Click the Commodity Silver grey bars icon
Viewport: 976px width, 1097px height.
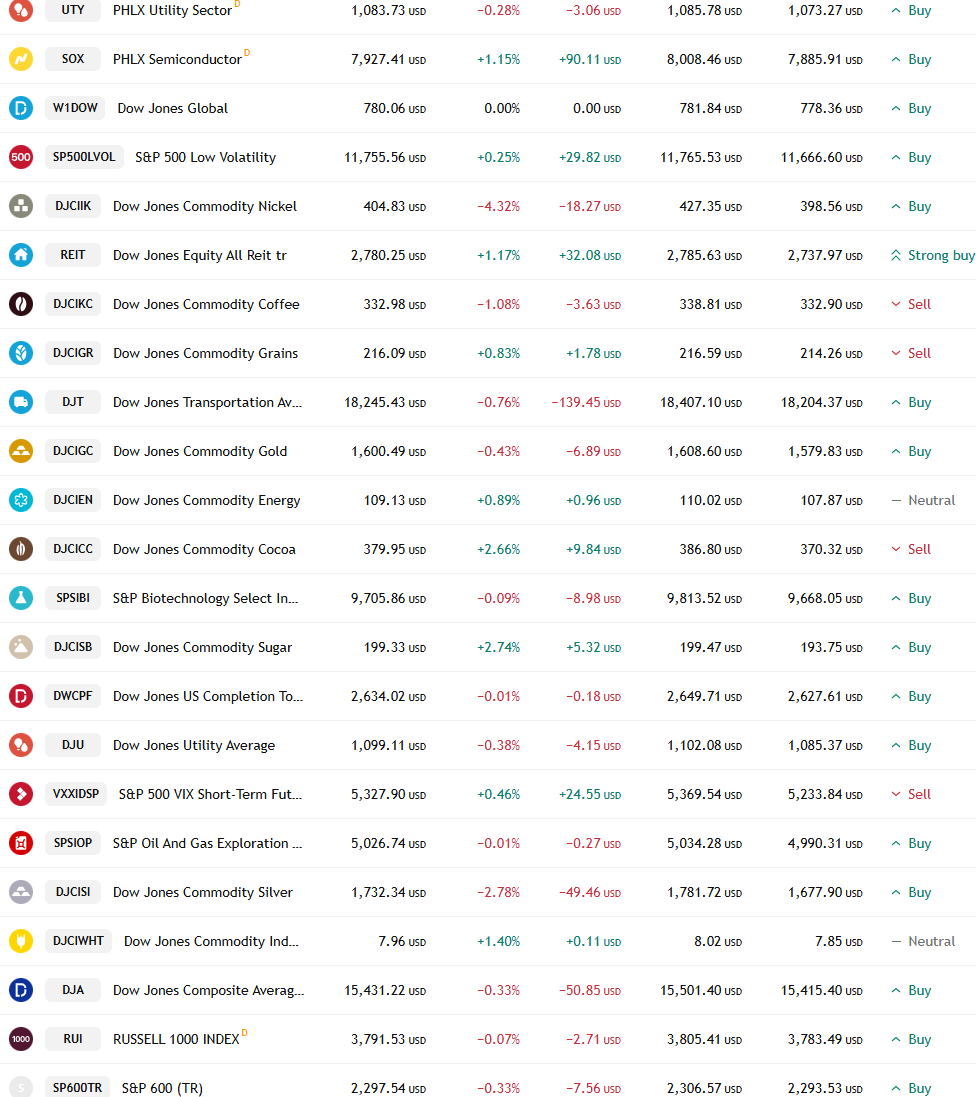click(x=21, y=891)
